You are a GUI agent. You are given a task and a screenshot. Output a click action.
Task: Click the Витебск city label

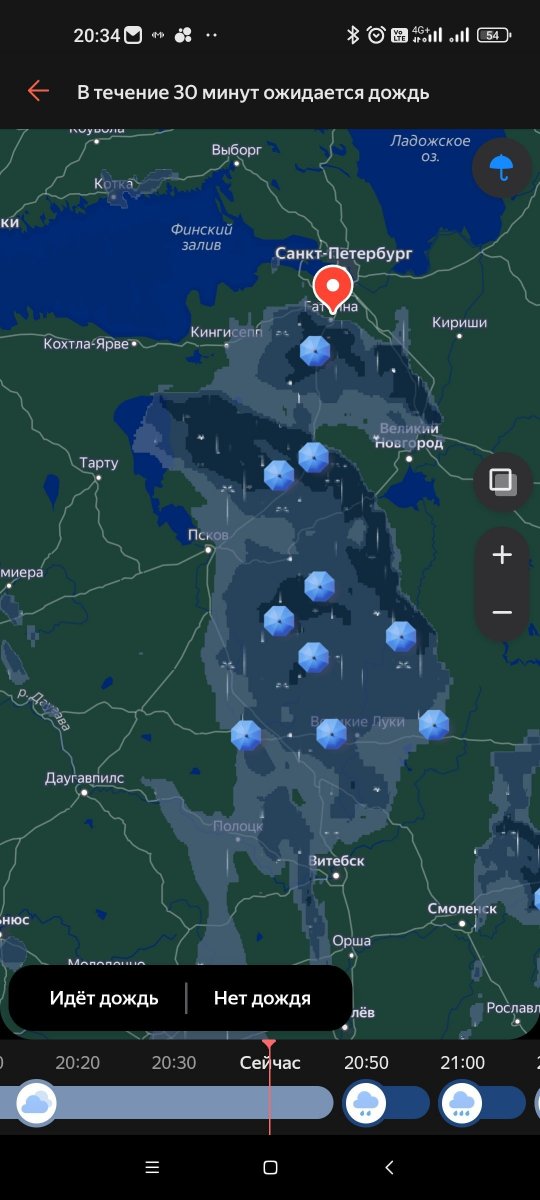click(x=336, y=860)
